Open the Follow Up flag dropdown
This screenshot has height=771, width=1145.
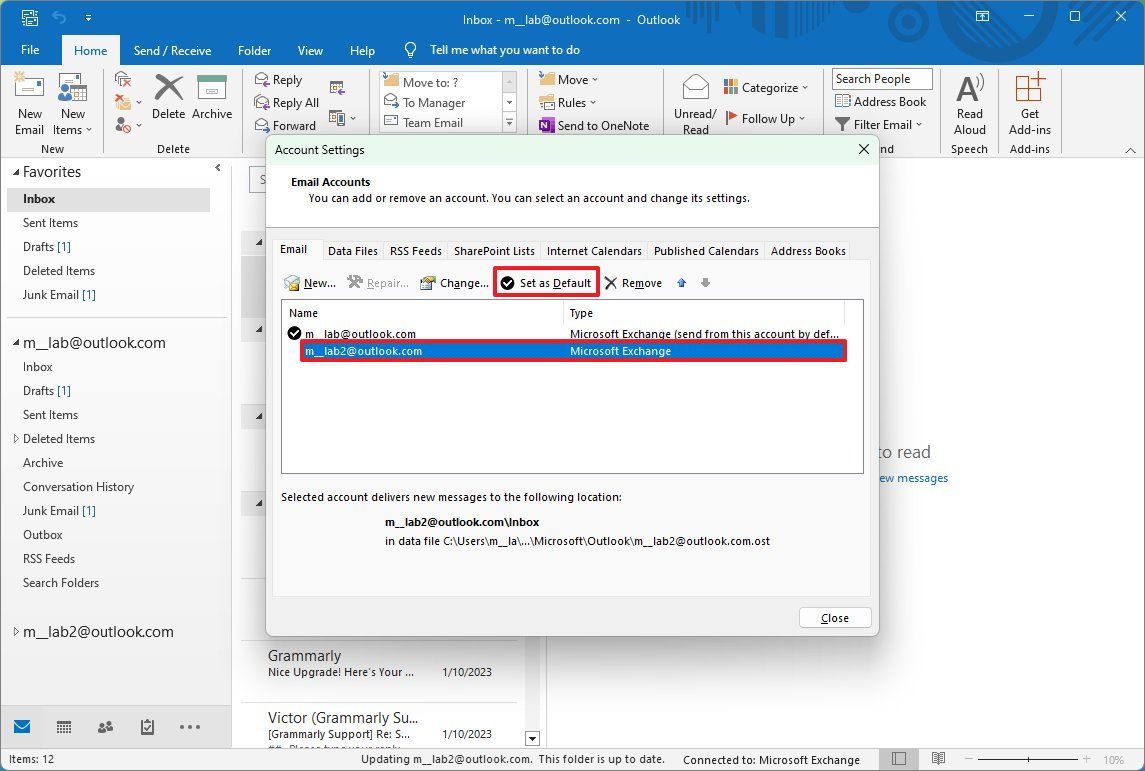click(765, 118)
